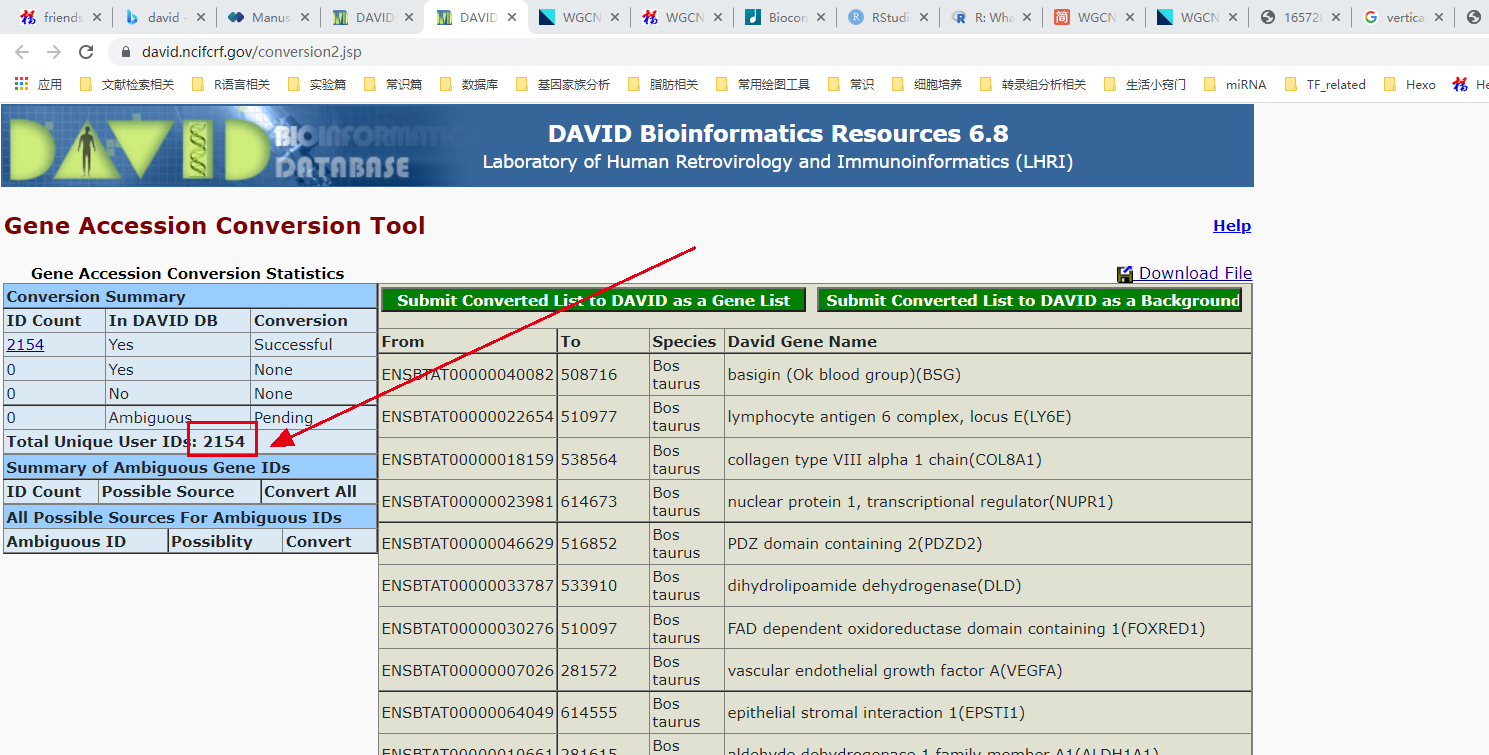Image resolution: width=1489 pixels, height=755 pixels.
Task: Go back with browser back arrow
Action: (22, 52)
